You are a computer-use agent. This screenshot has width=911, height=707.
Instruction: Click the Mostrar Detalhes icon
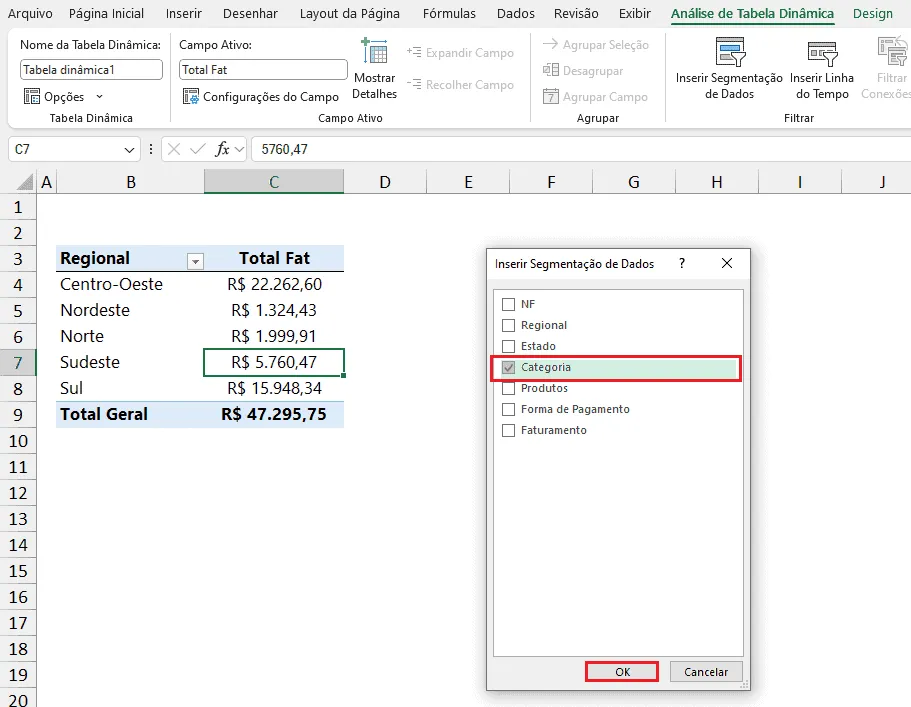(374, 52)
